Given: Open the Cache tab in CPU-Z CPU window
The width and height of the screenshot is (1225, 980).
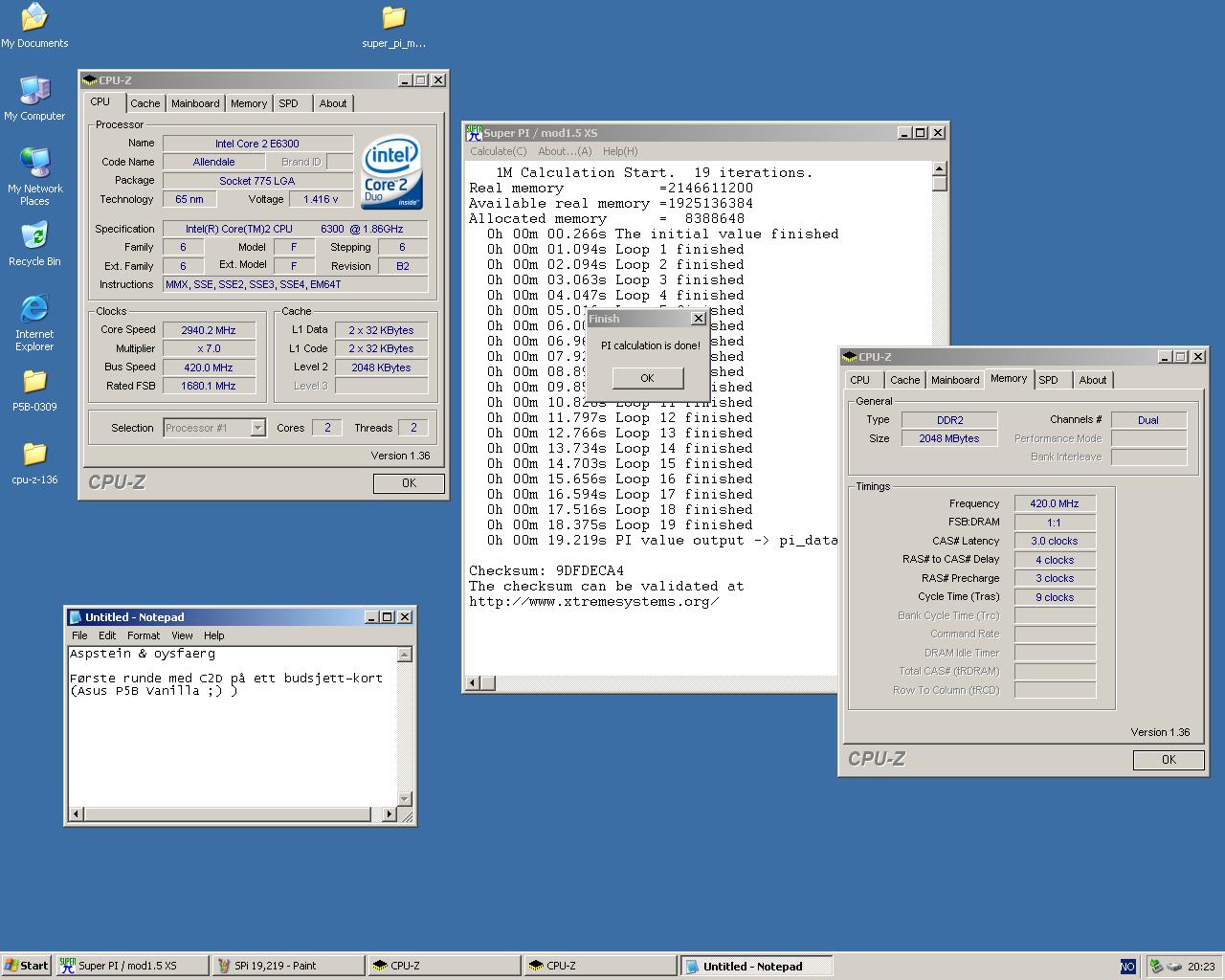Looking at the screenshot, I should tap(145, 103).
